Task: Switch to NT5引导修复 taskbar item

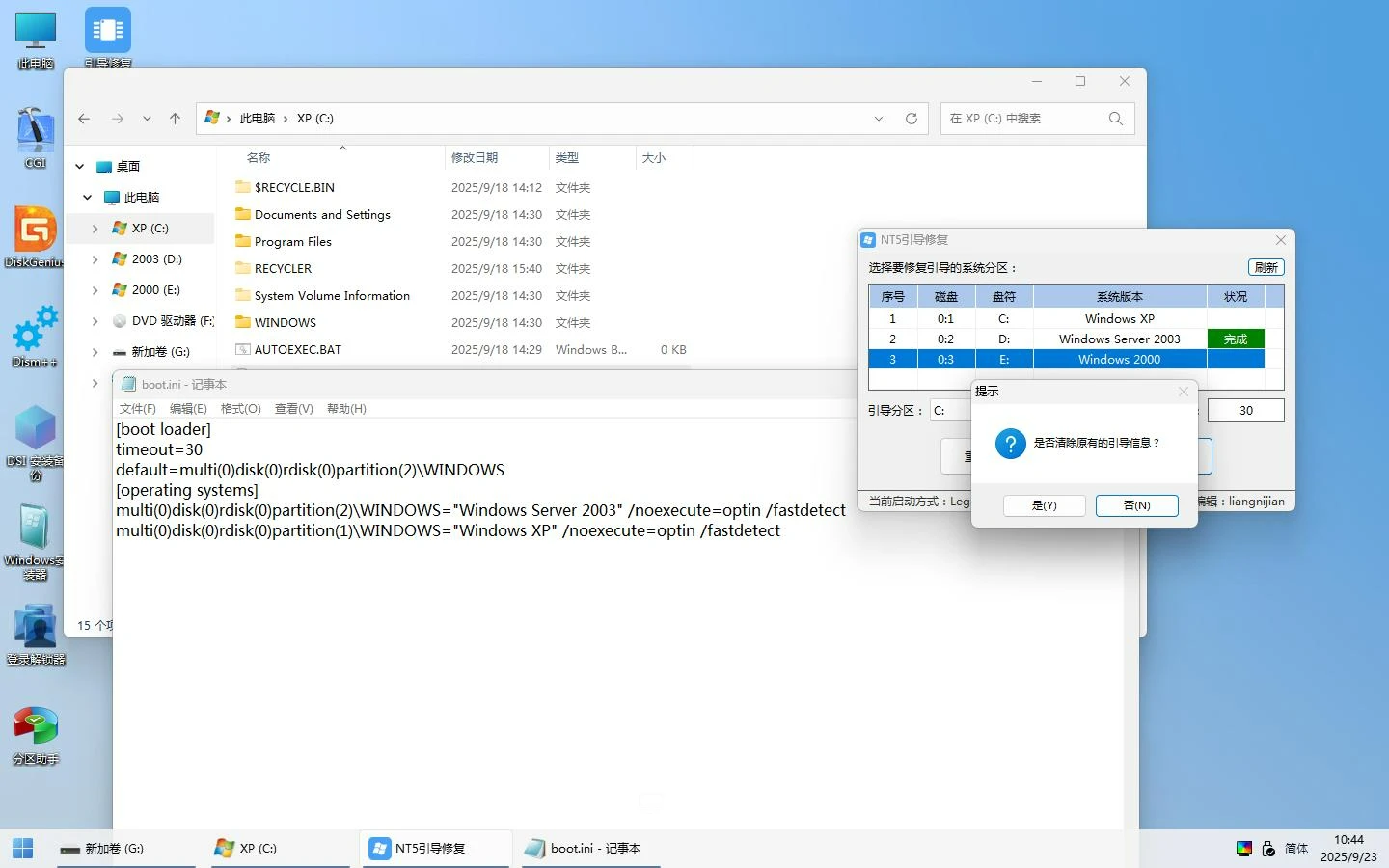Action: (x=438, y=849)
